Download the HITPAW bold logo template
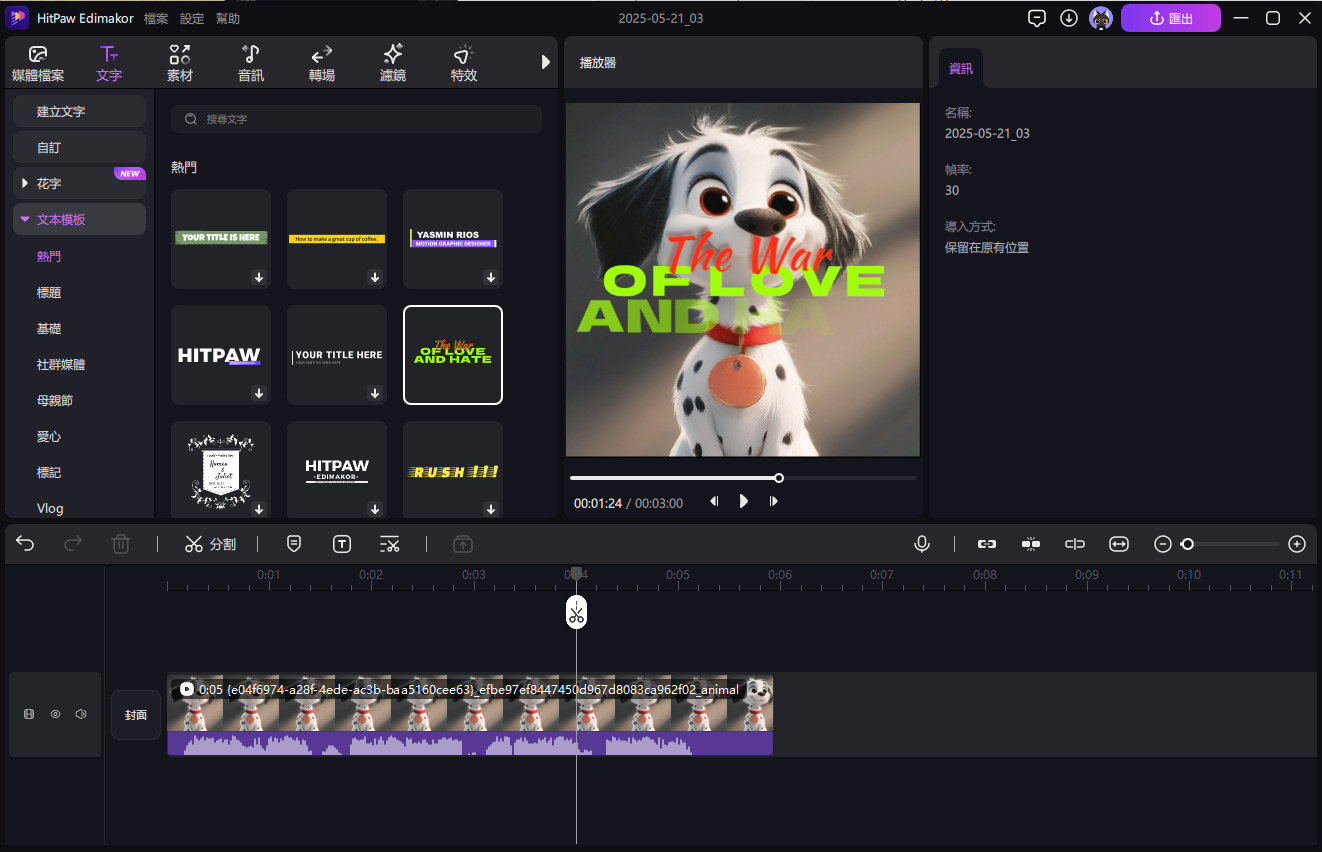Viewport: 1322px width, 852px height. click(259, 393)
